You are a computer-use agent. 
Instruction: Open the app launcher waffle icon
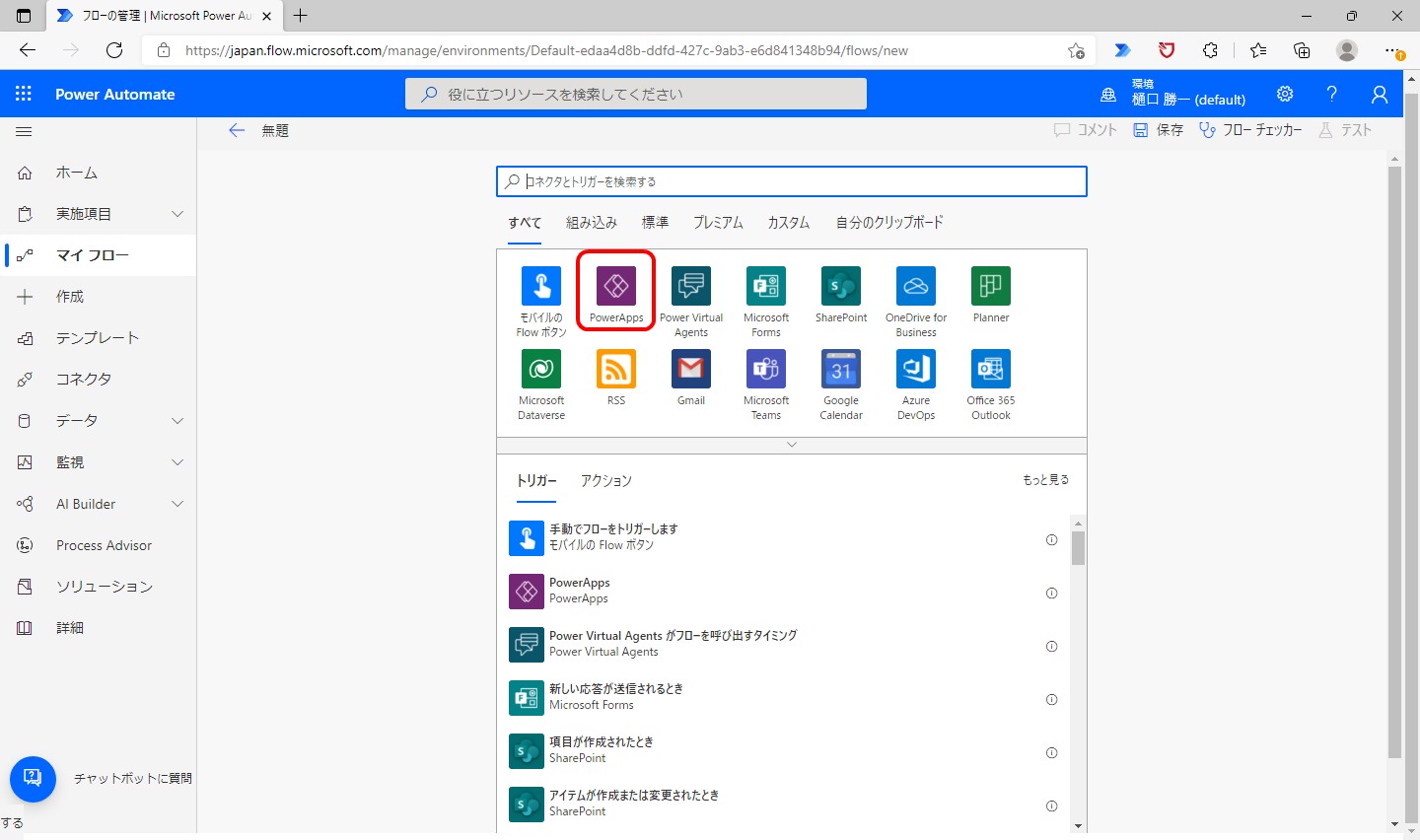(24, 94)
